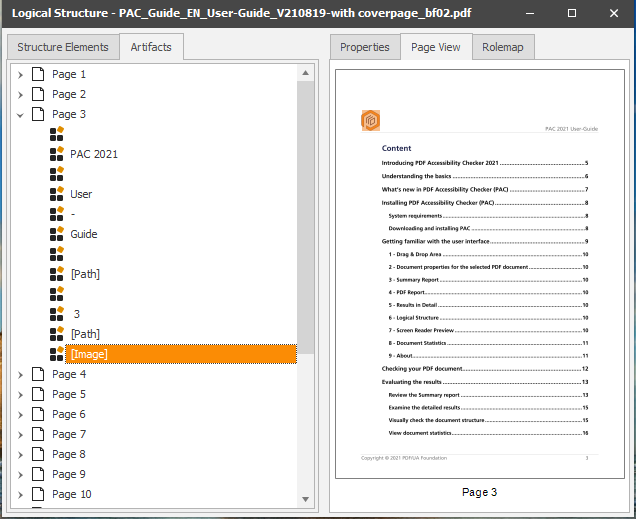Click the artifact icon beside the 3 entry
The height and width of the screenshot is (519, 636).
[57, 314]
